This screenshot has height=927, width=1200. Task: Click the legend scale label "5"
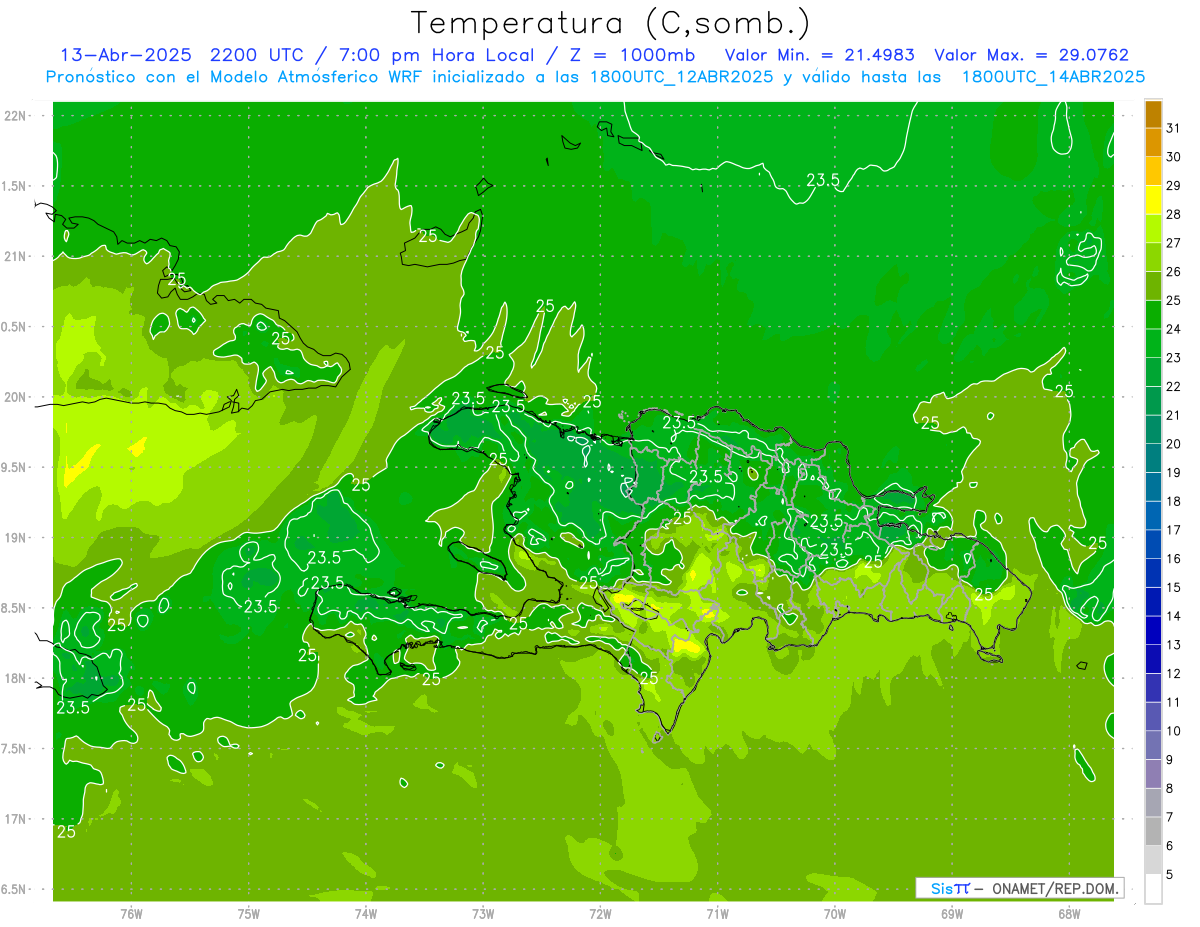click(x=1170, y=874)
